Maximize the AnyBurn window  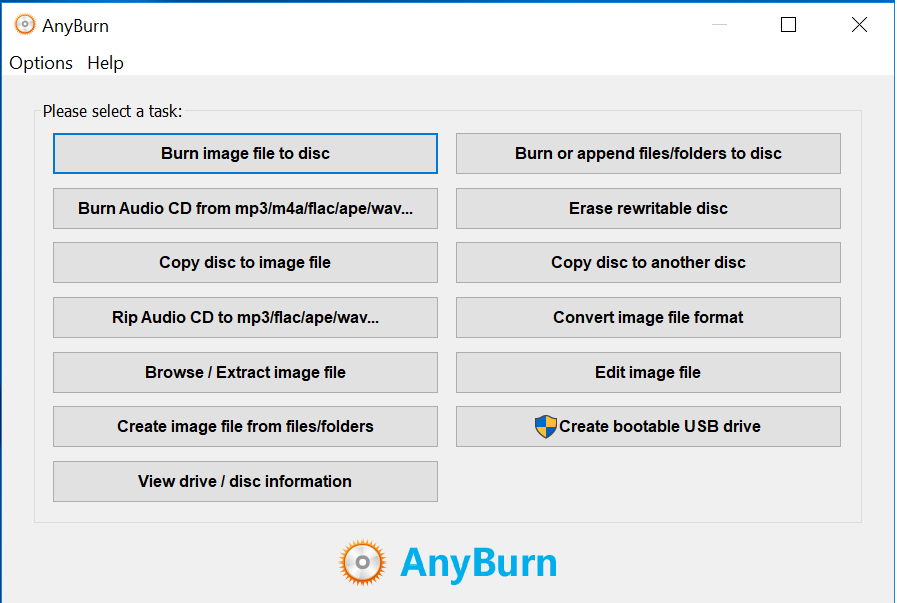pos(788,25)
